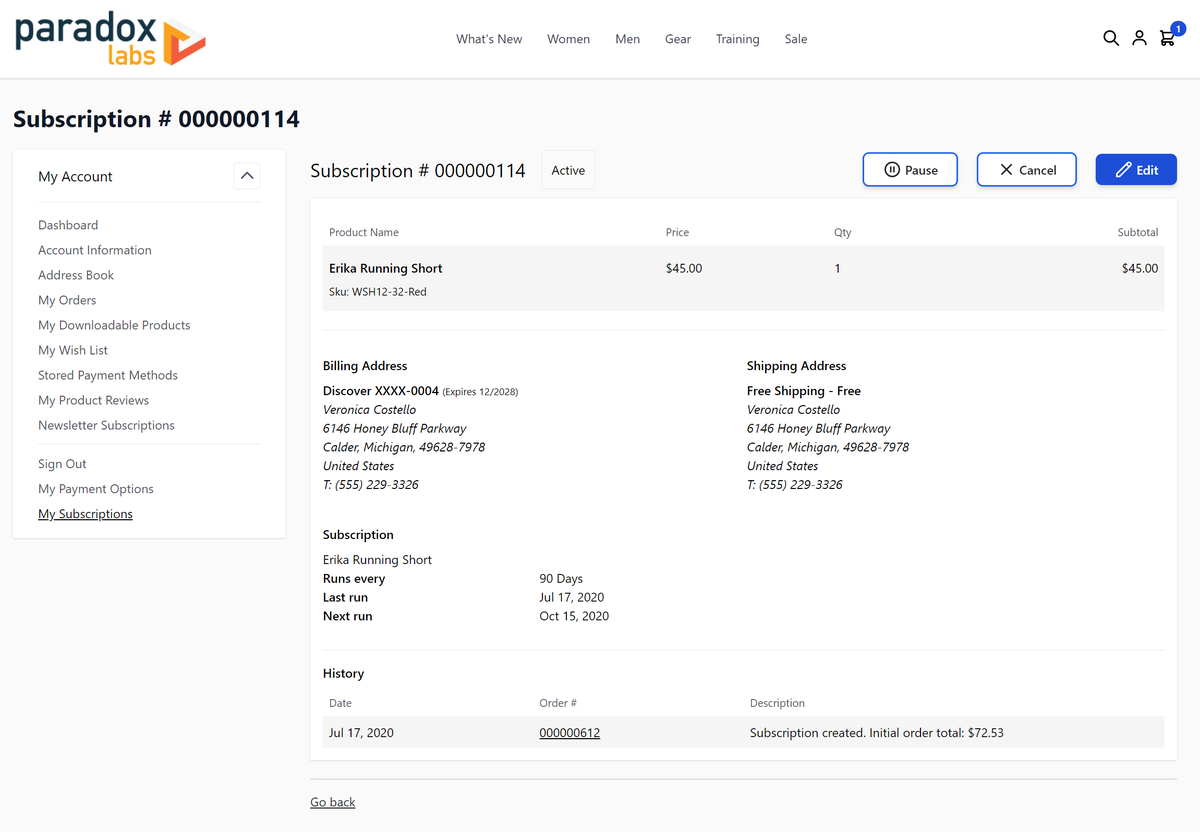
Task: Open the user account icon
Action: (x=1139, y=38)
